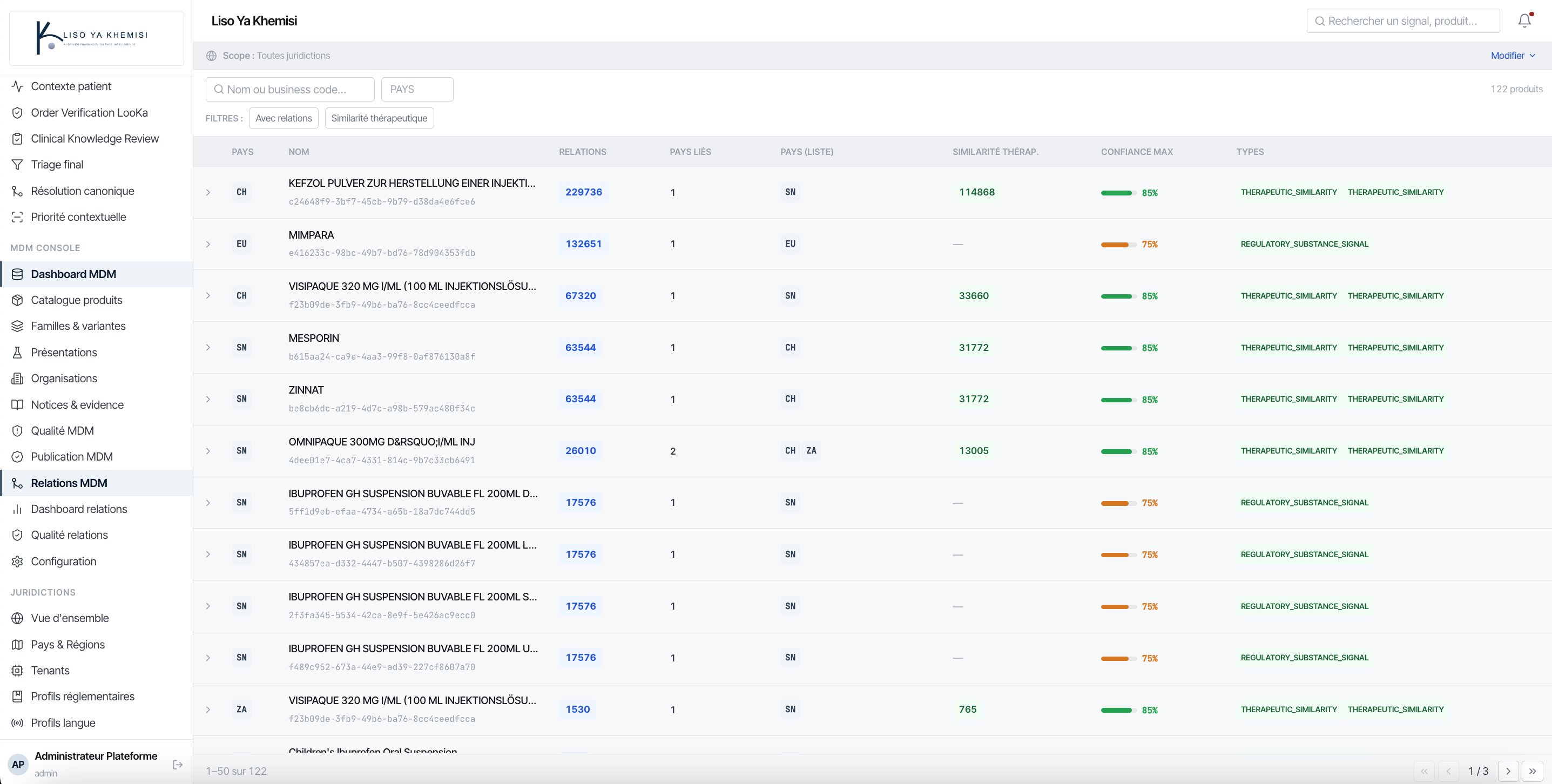Open relations count 26010 for OMNIPAQUE
The height and width of the screenshot is (784, 1552).
tap(580, 451)
